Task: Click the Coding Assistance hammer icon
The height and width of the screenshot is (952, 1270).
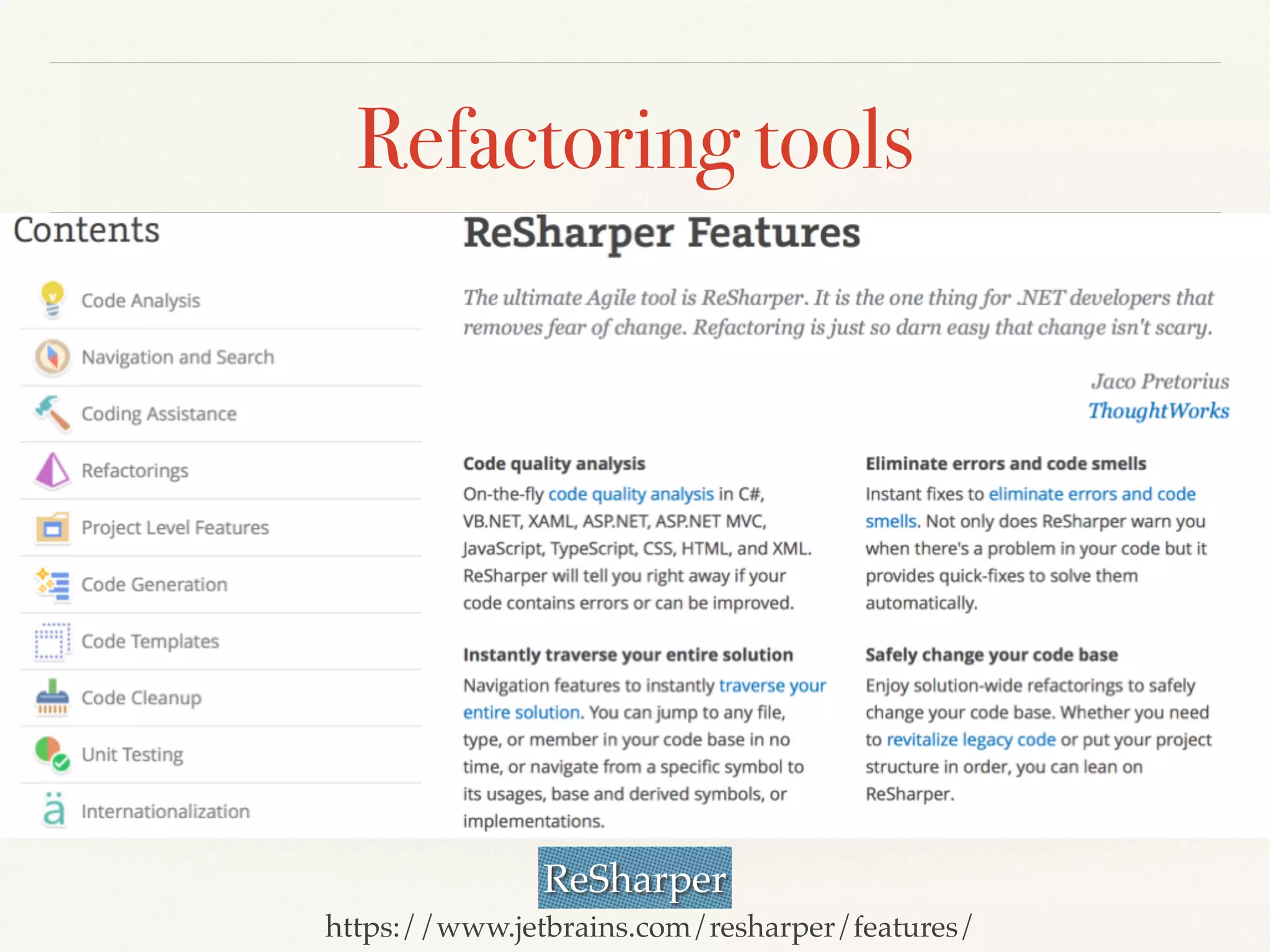Action: pyautogui.click(x=53, y=413)
